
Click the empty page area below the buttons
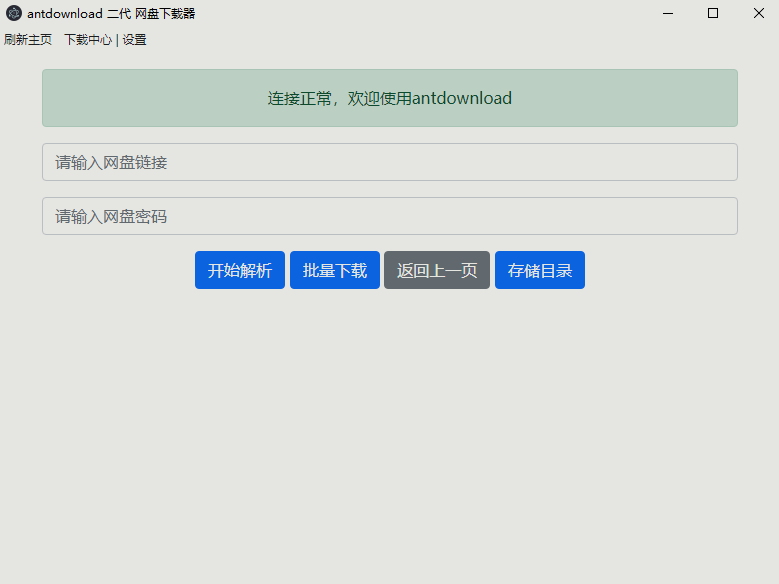coord(390,430)
